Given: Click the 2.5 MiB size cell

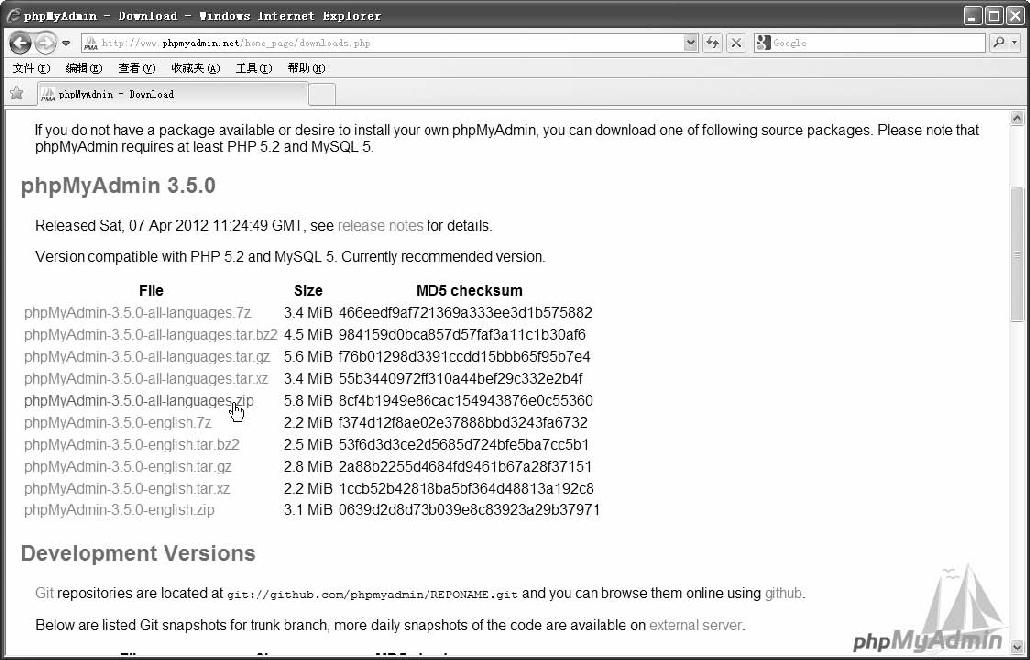Looking at the screenshot, I should tap(308, 445).
